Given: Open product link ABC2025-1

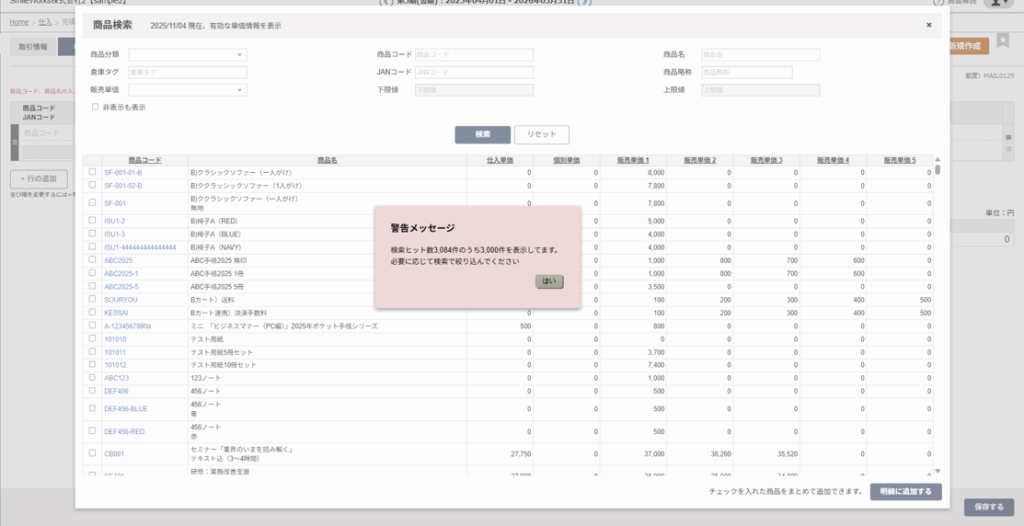Looking at the screenshot, I should click(x=121, y=273).
